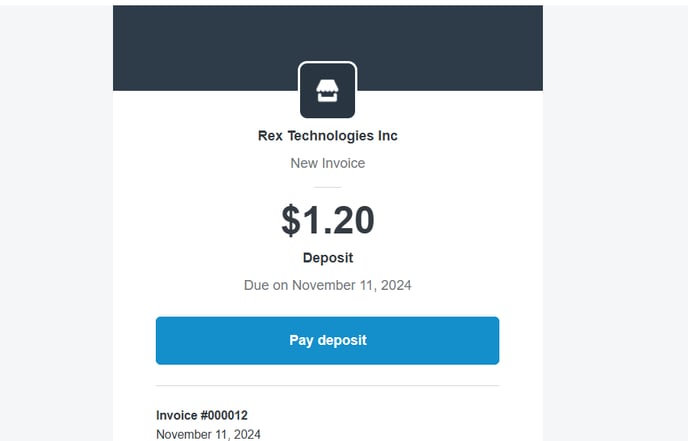
Task: Select the bold Deposit label
Action: (327, 258)
